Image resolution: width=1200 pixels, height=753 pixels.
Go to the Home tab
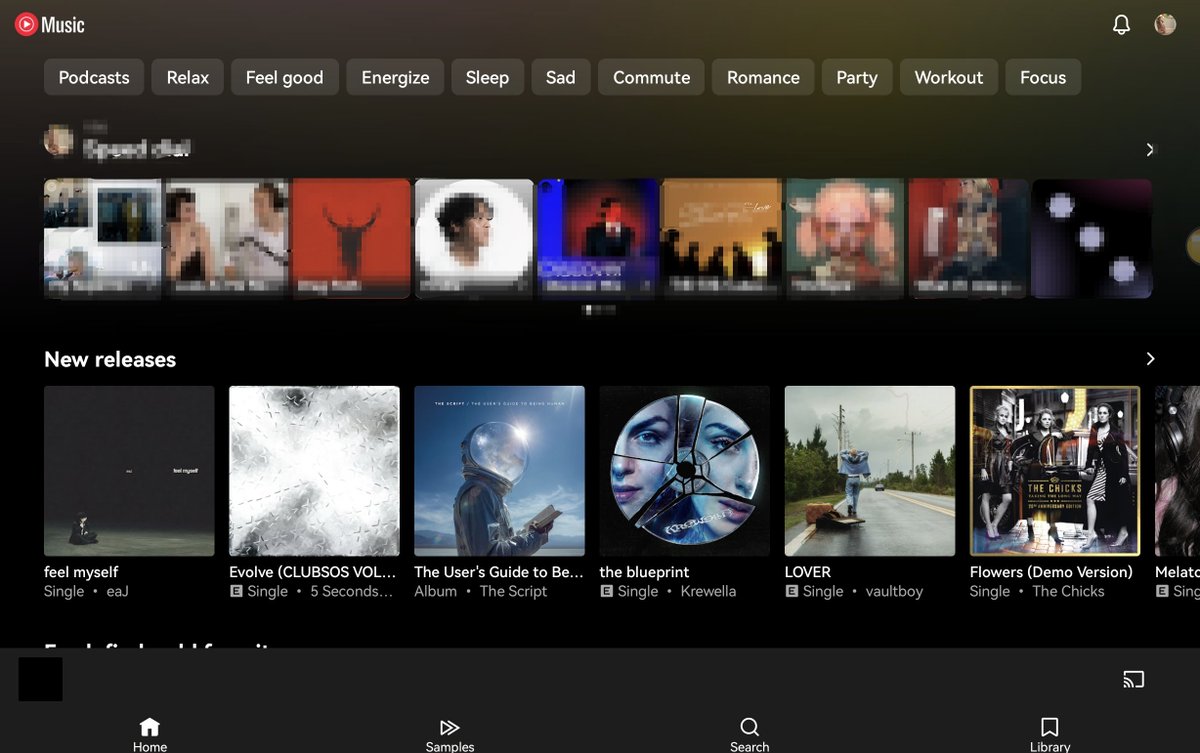tap(150, 735)
